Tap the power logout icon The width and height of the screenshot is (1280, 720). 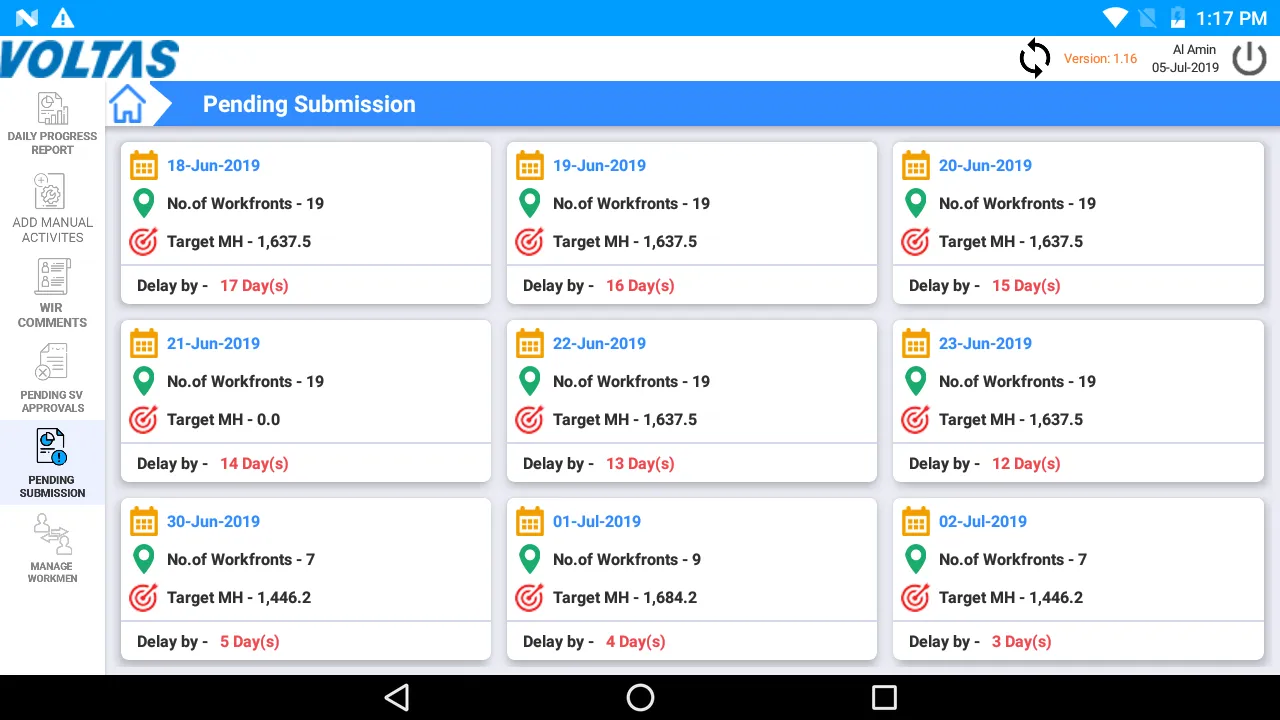click(x=1249, y=59)
